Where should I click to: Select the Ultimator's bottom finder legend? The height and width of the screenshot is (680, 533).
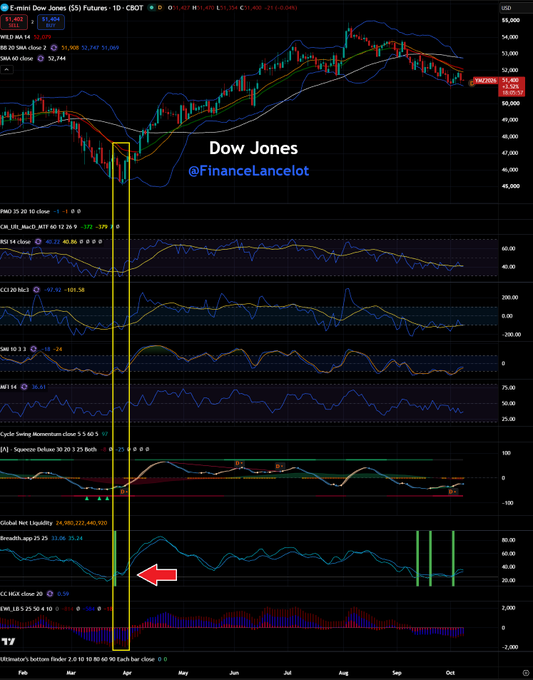pos(77,659)
